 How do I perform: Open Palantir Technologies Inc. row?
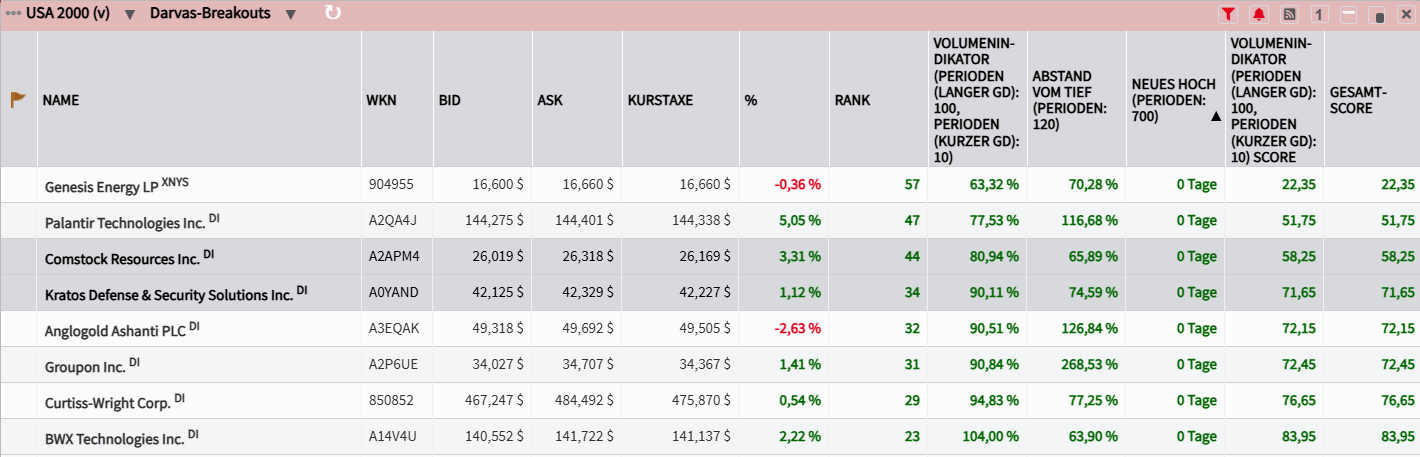tap(710, 221)
